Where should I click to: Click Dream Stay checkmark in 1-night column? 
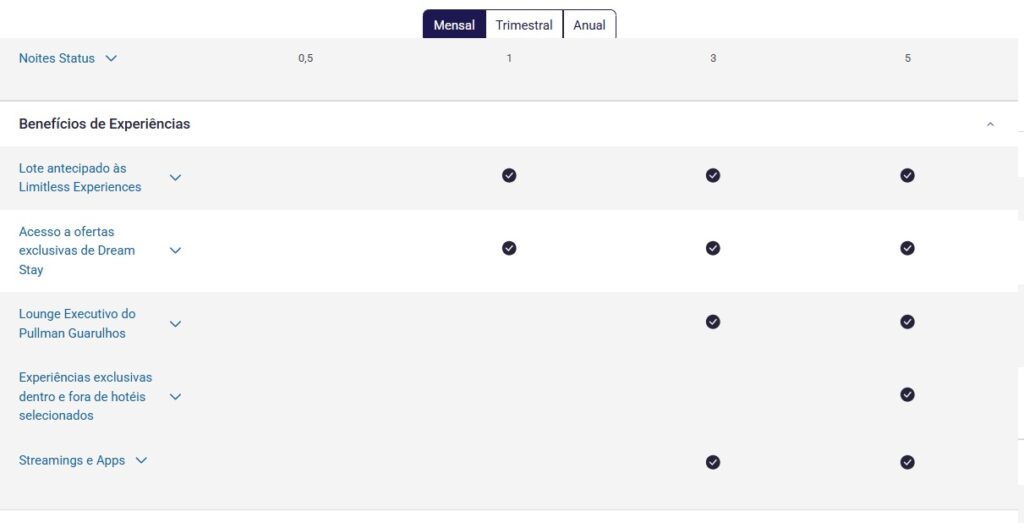tap(509, 248)
